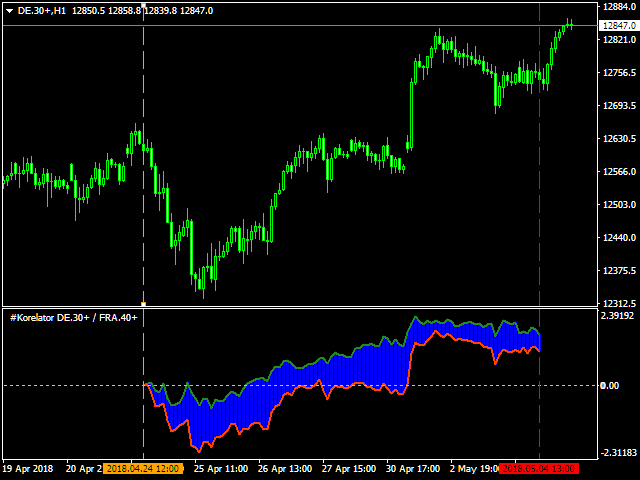Click the 12312.5 price on the axis
The width and height of the screenshot is (640, 480).
[620, 304]
